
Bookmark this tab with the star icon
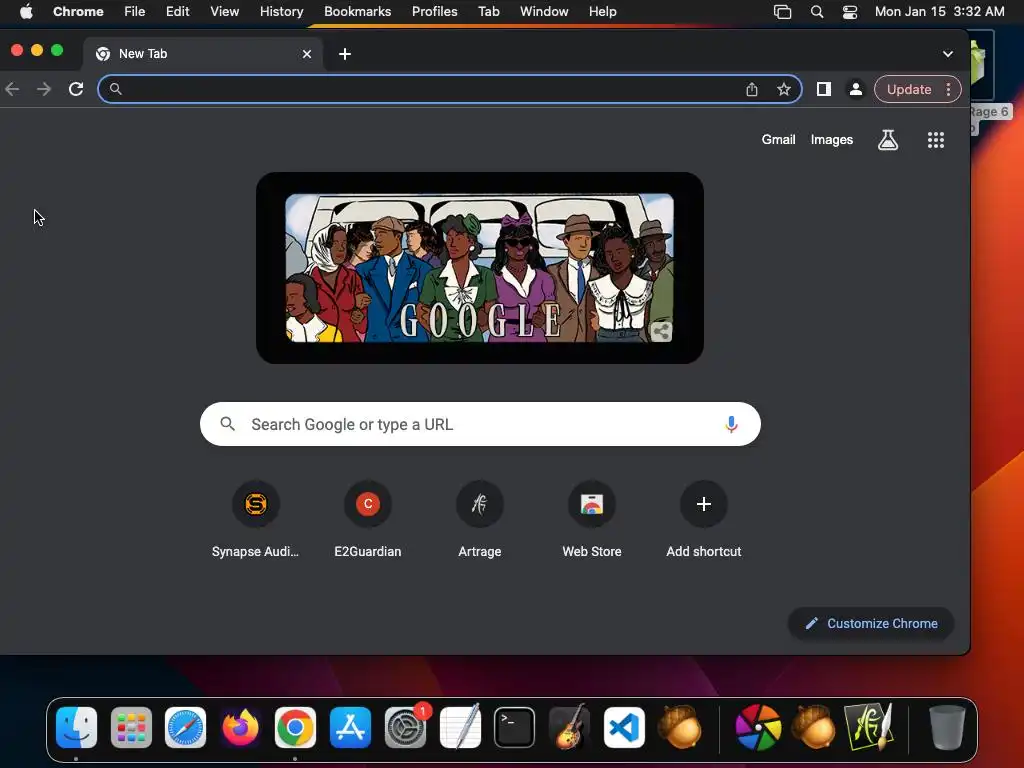point(784,89)
